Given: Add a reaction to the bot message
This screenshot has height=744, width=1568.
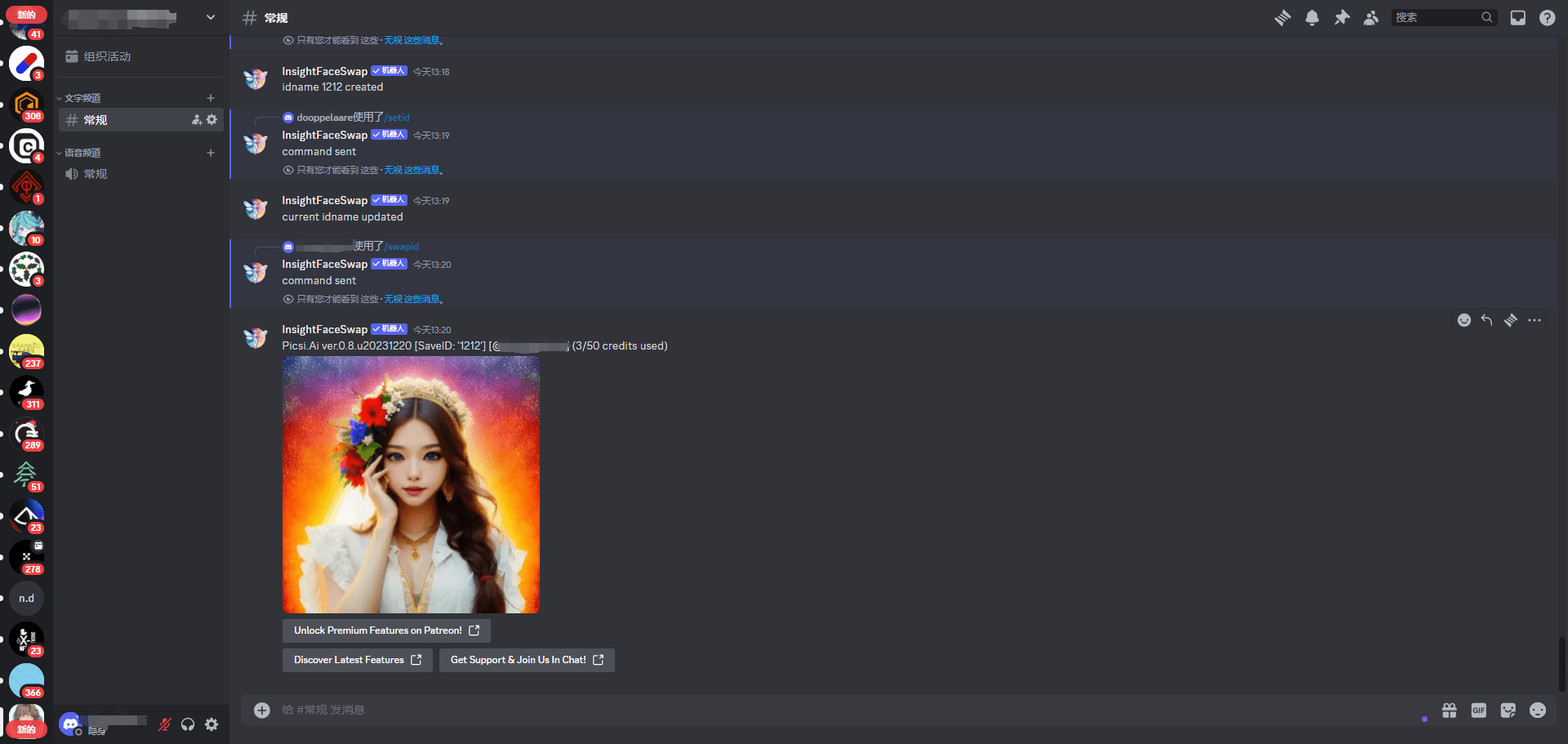Looking at the screenshot, I should tap(1463, 320).
